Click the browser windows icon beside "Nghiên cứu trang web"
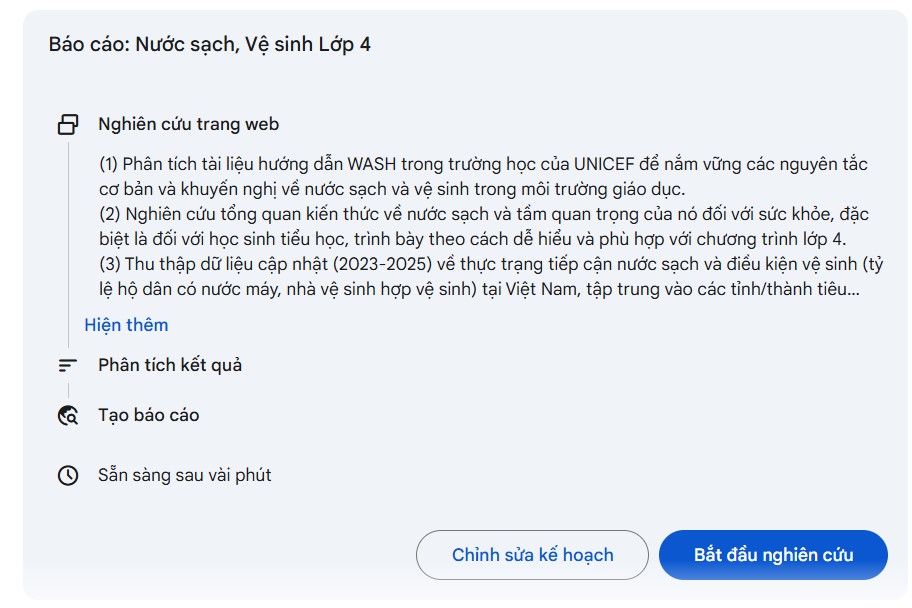912x608 pixels. [x=69, y=123]
